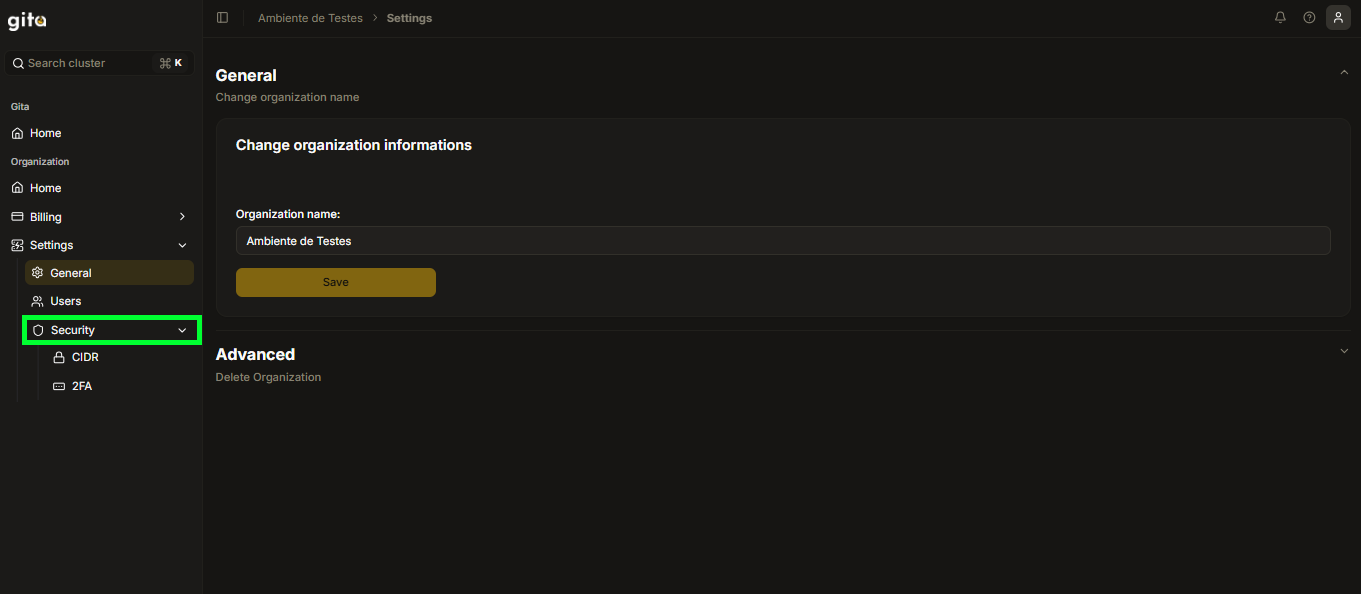This screenshot has height=594, width=1361.
Task: Click the 2FA icon in sidebar
Action: click(x=58, y=386)
